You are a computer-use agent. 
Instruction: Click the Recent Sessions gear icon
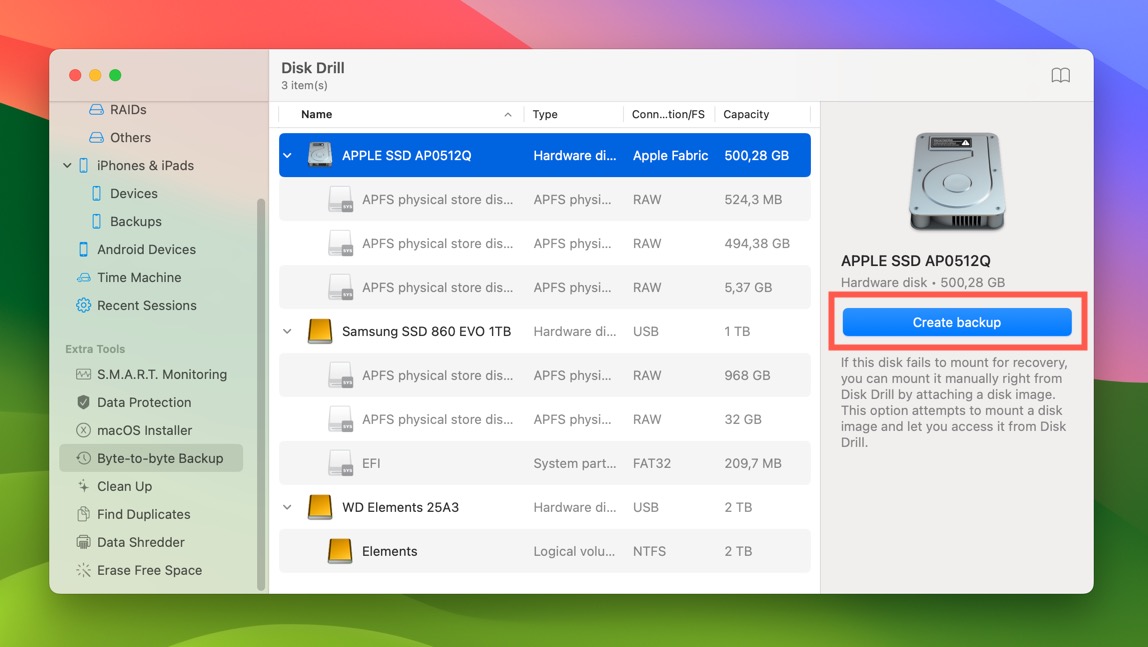(x=83, y=305)
